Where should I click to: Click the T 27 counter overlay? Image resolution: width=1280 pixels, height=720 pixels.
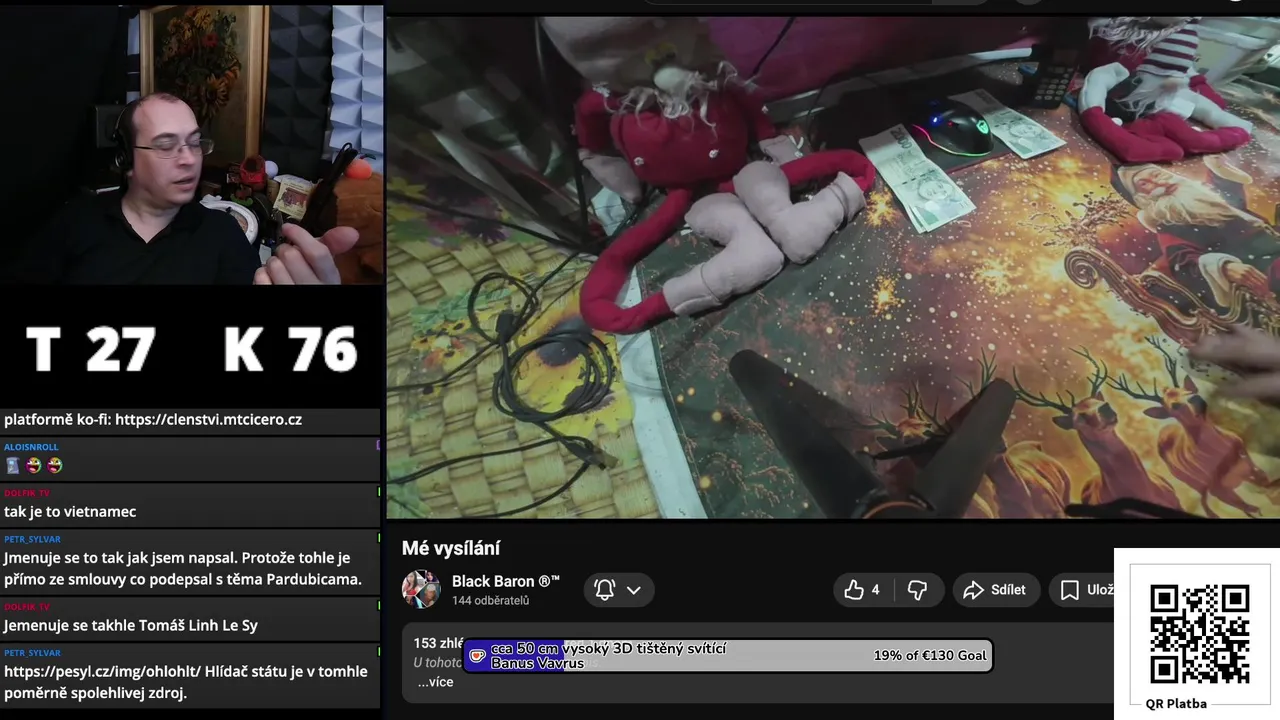(90, 349)
